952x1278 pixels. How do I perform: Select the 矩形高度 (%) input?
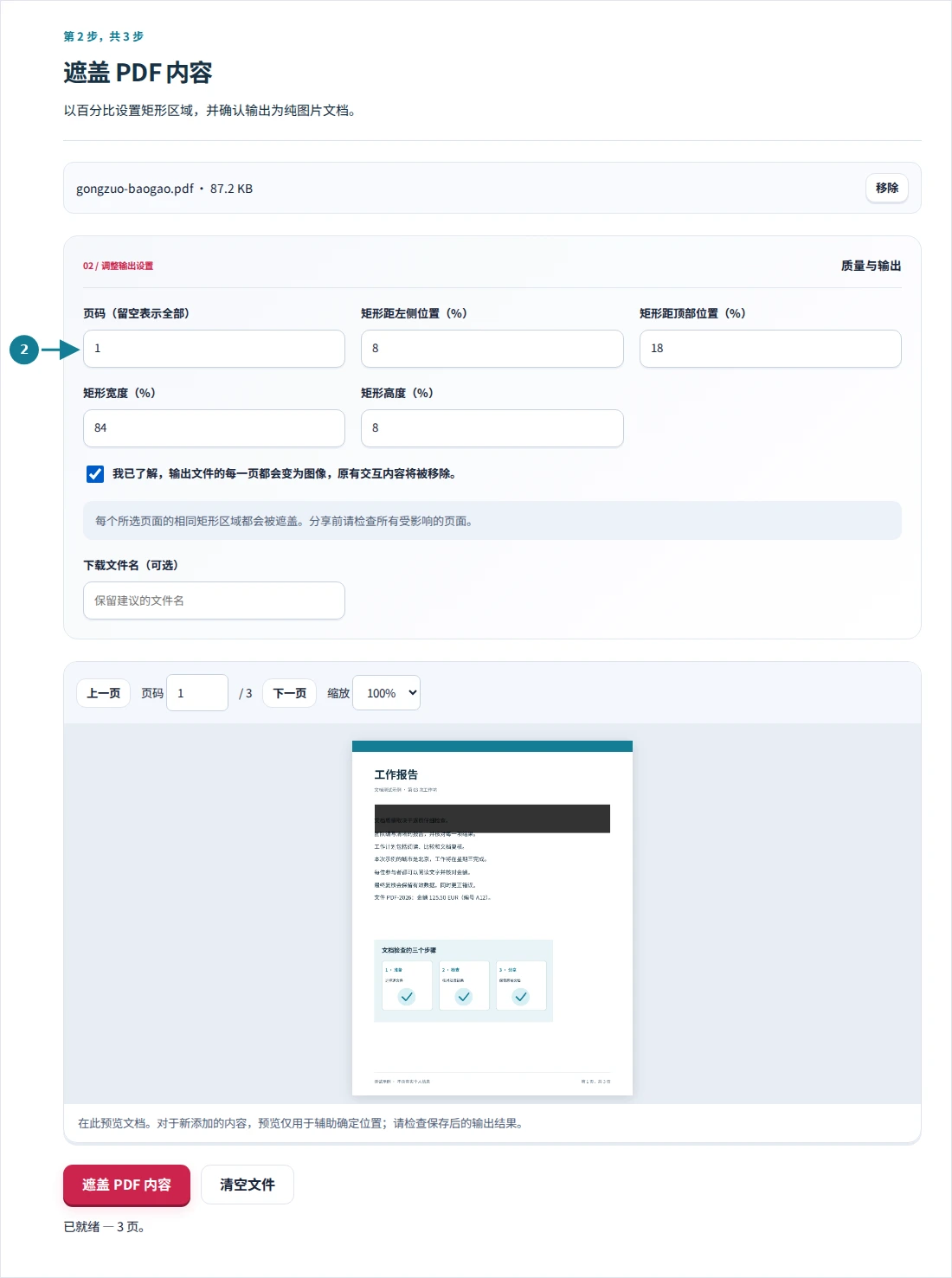(x=492, y=428)
